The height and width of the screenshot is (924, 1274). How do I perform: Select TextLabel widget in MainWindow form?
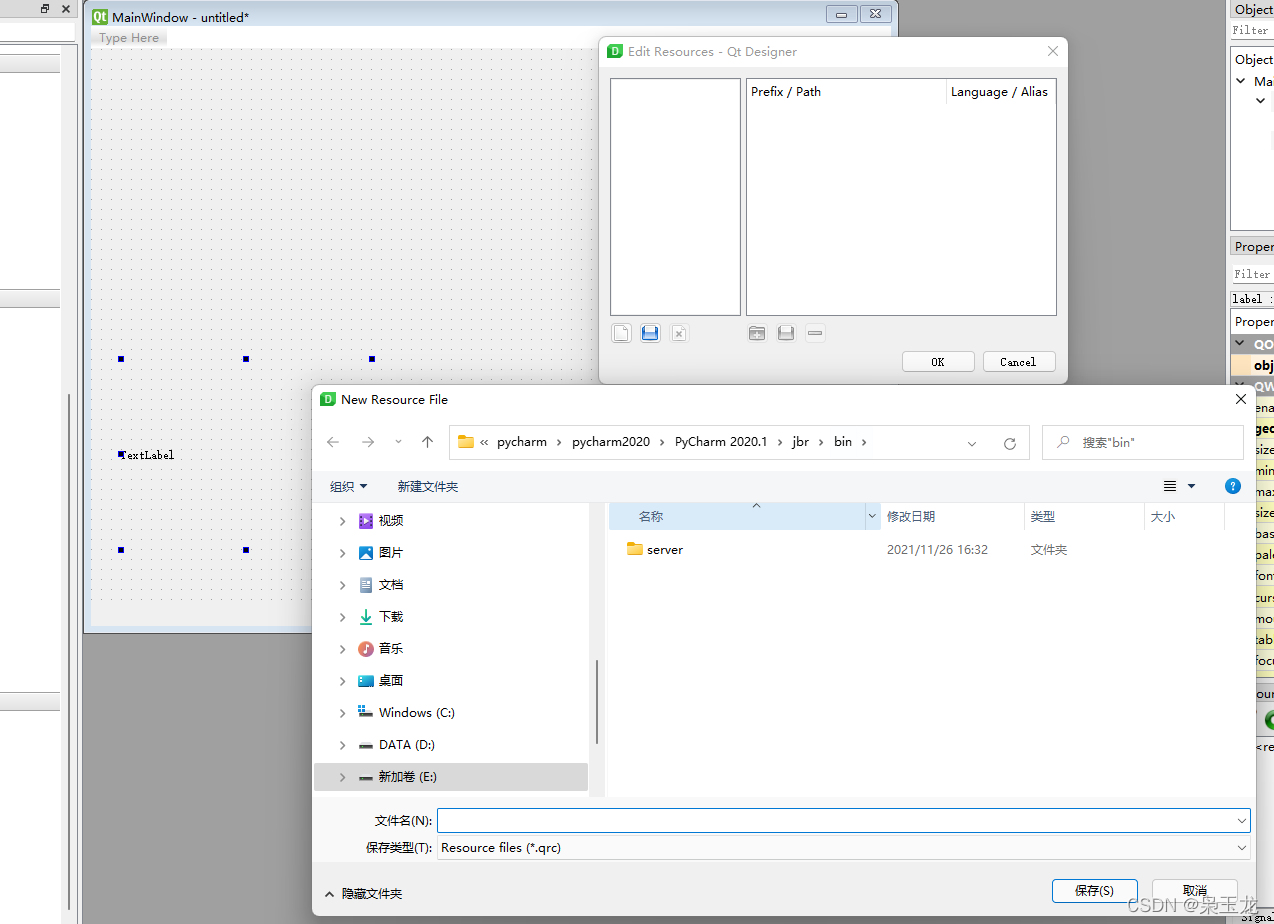click(x=147, y=455)
